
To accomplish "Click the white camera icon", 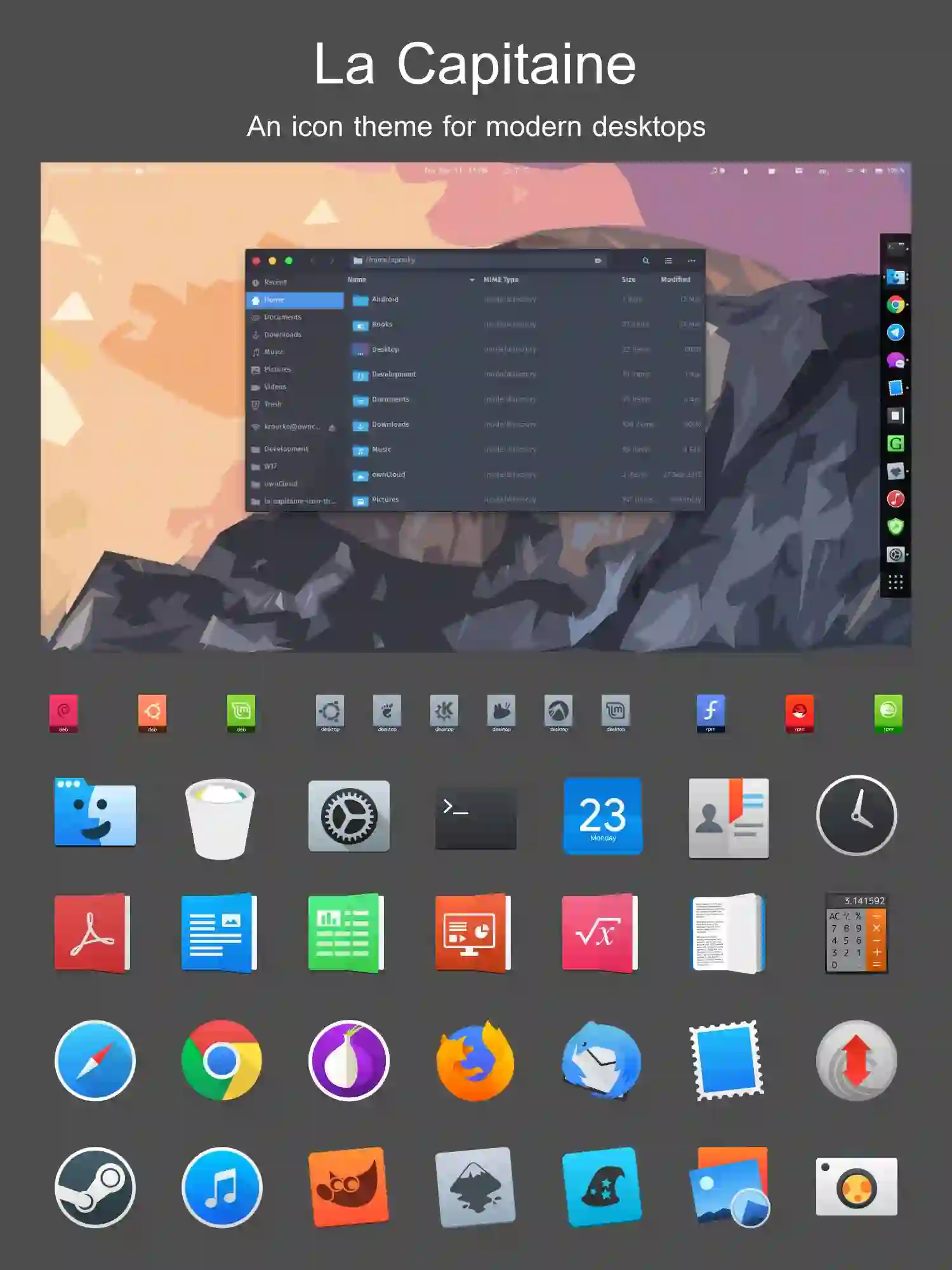I will 856,1187.
